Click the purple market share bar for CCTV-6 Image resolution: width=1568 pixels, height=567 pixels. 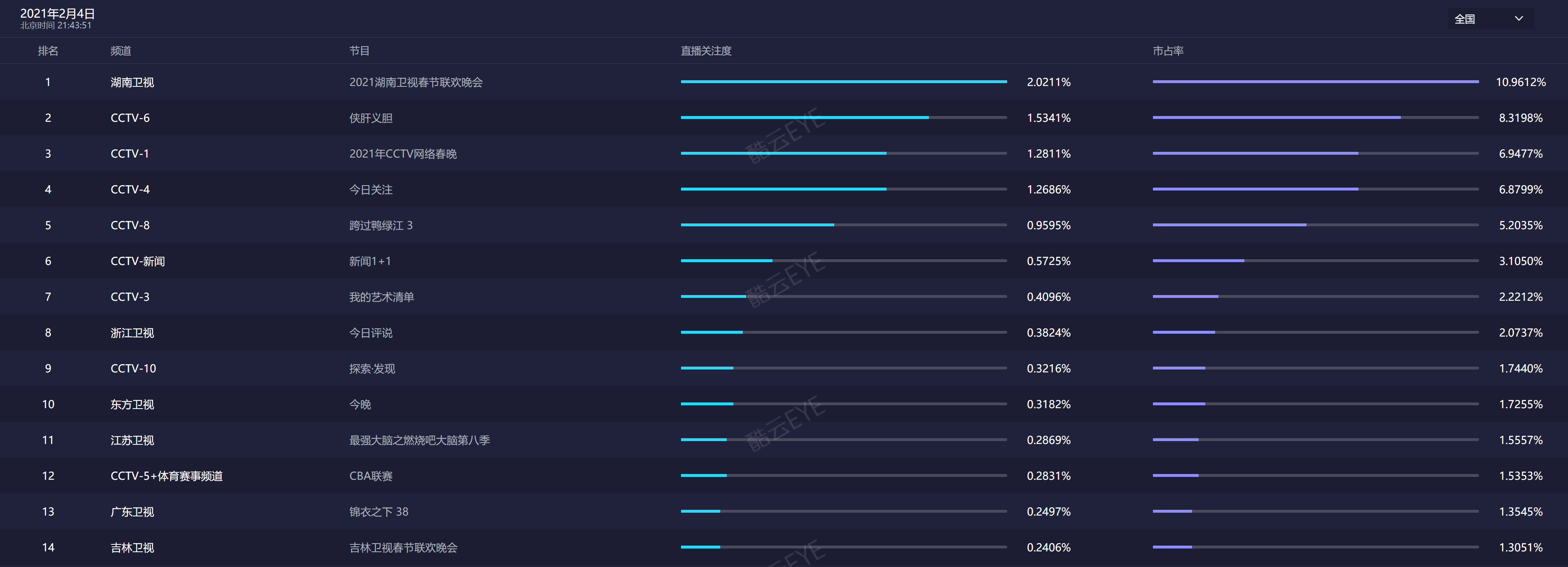[1276, 117]
